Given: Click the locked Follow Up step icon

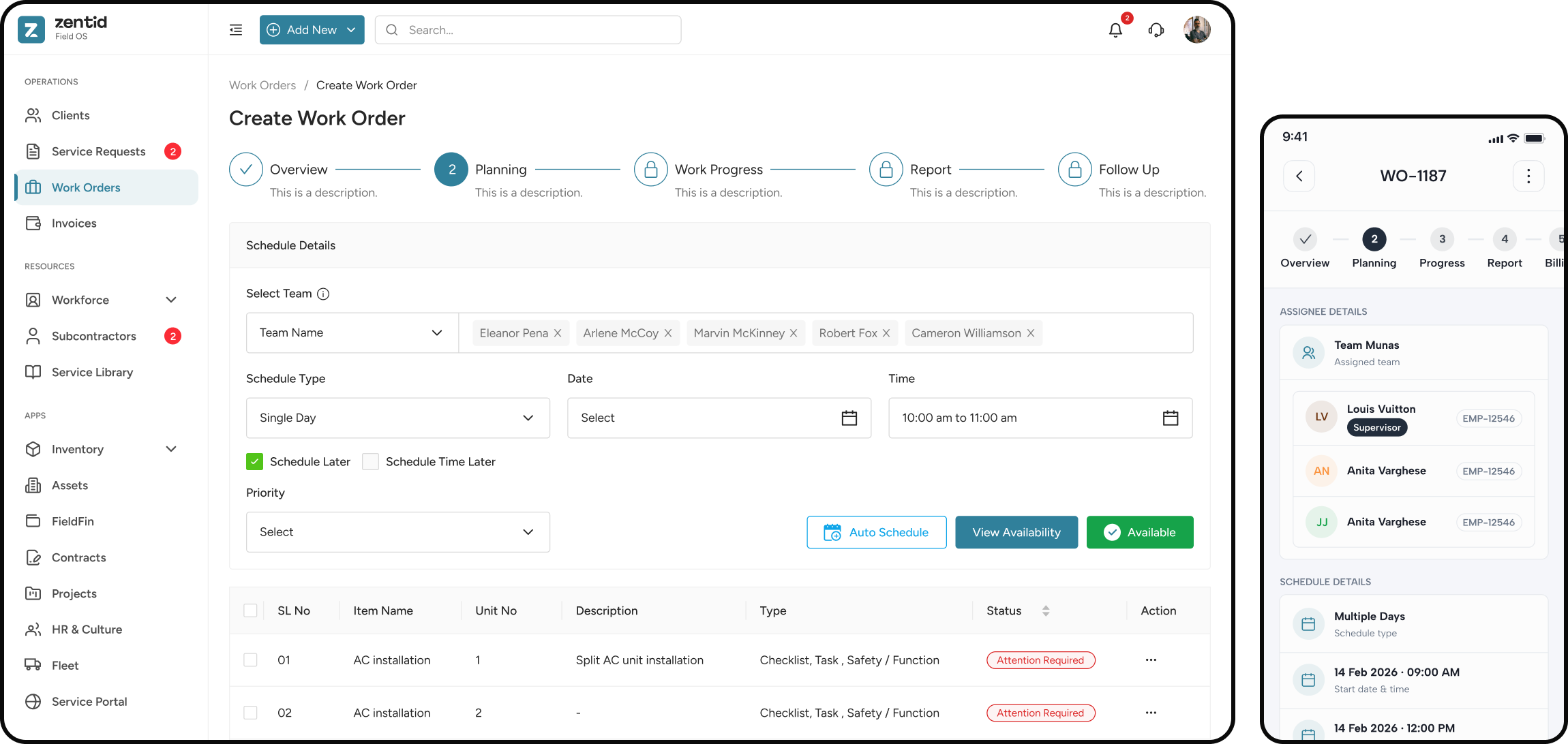Looking at the screenshot, I should click(1075, 170).
